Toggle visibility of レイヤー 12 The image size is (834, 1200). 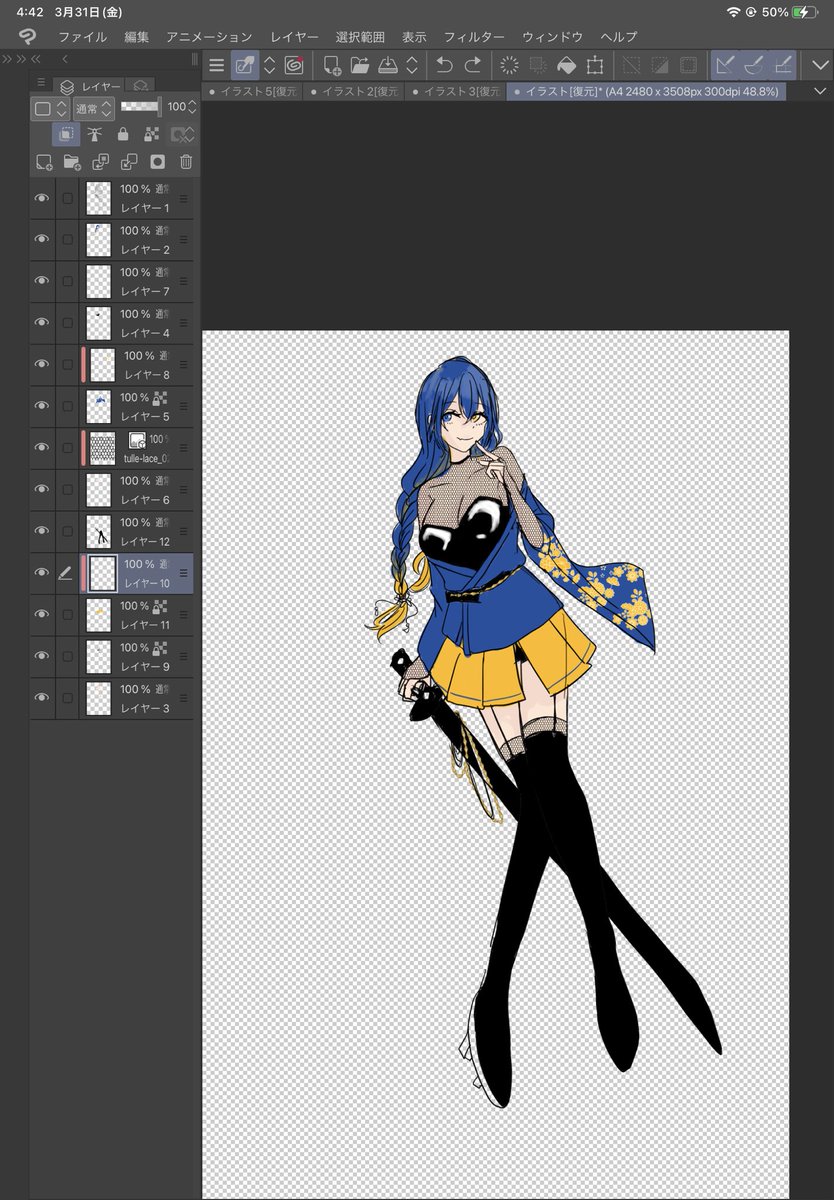42,531
